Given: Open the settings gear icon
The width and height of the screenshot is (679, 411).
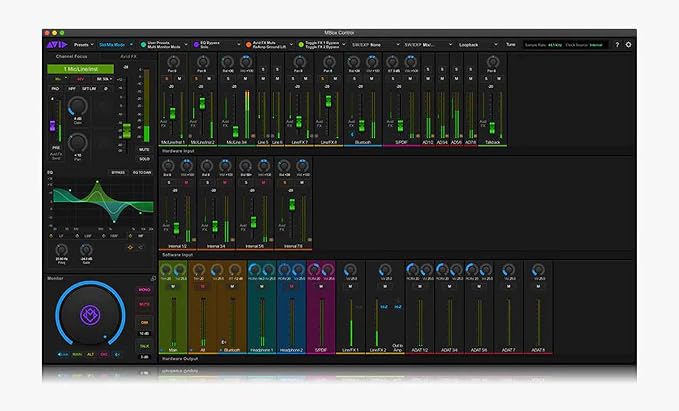Looking at the screenshot, I should pyautogui.click(x=628, y=45).
